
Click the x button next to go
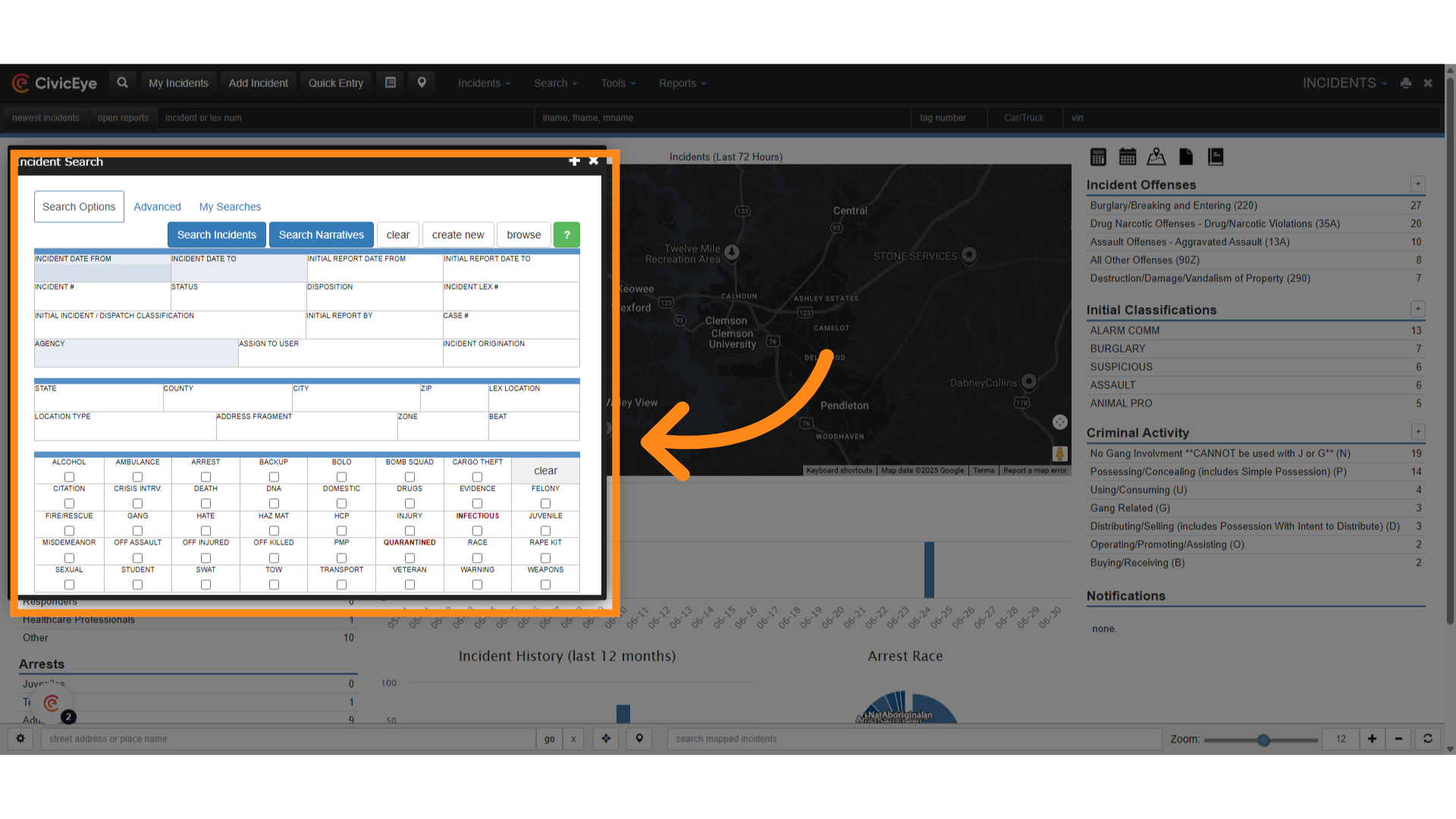[573, 739]
